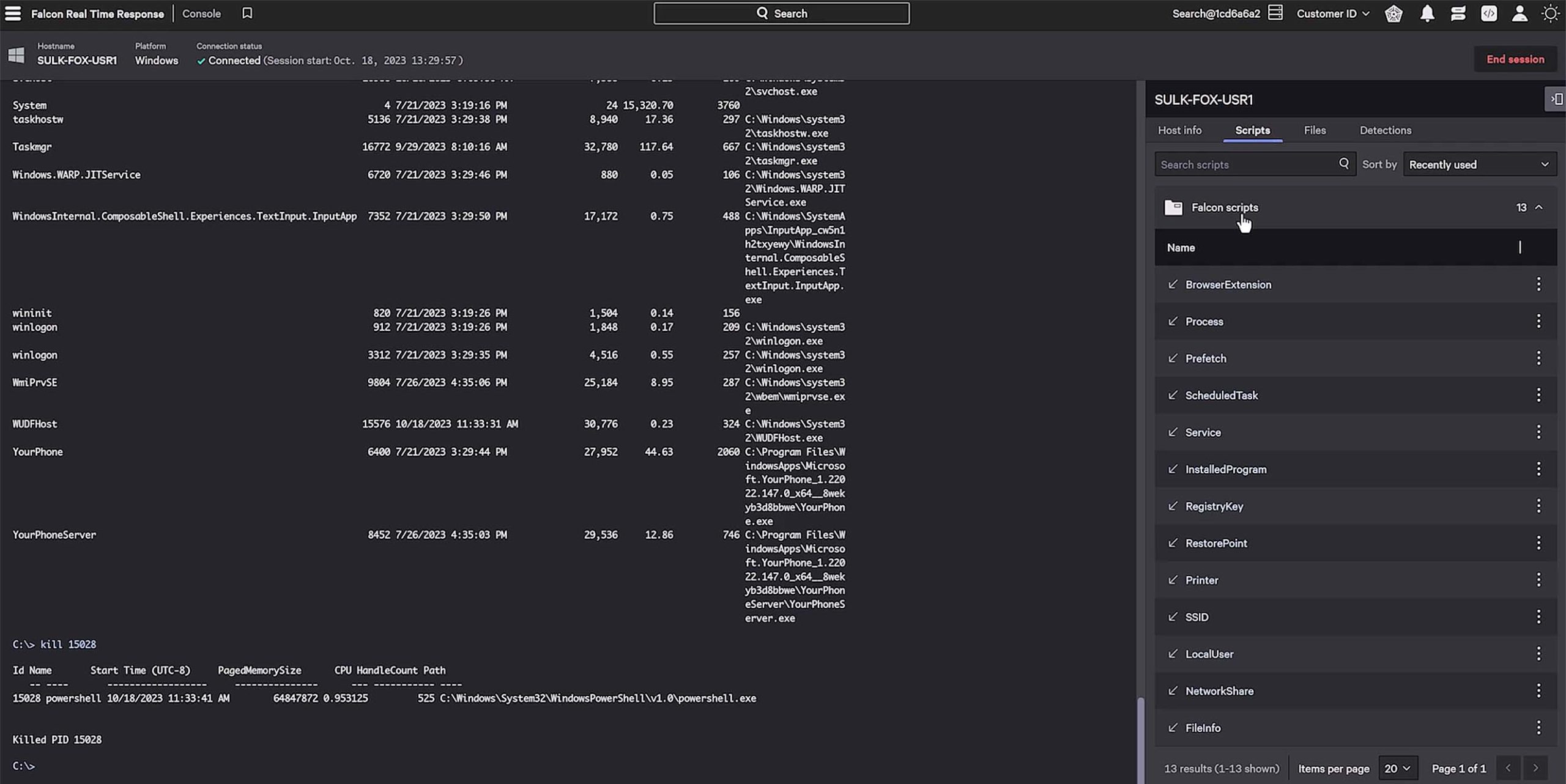The width and height of the screenshot is (1566, 784).
Task: Open the main navigation hamburger menu
Action: pyautogui.click(x=12, y=13)
